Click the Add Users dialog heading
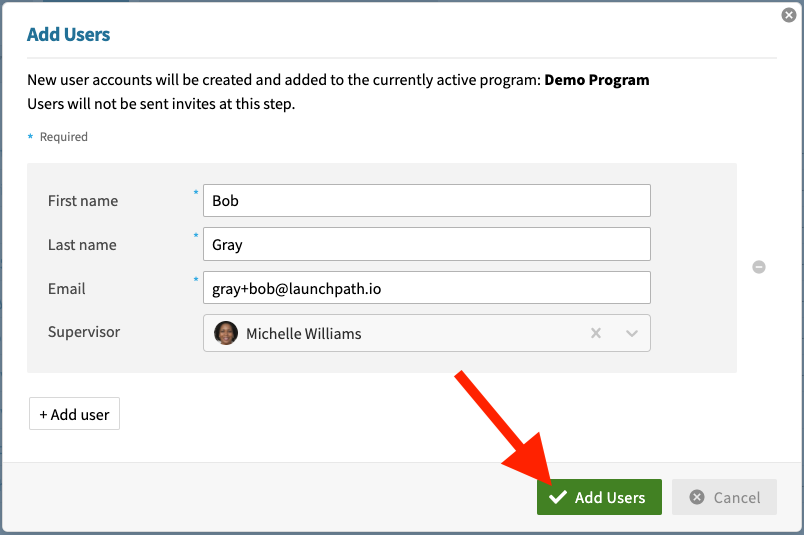804x535 pixels. click(x=68, y=35)
